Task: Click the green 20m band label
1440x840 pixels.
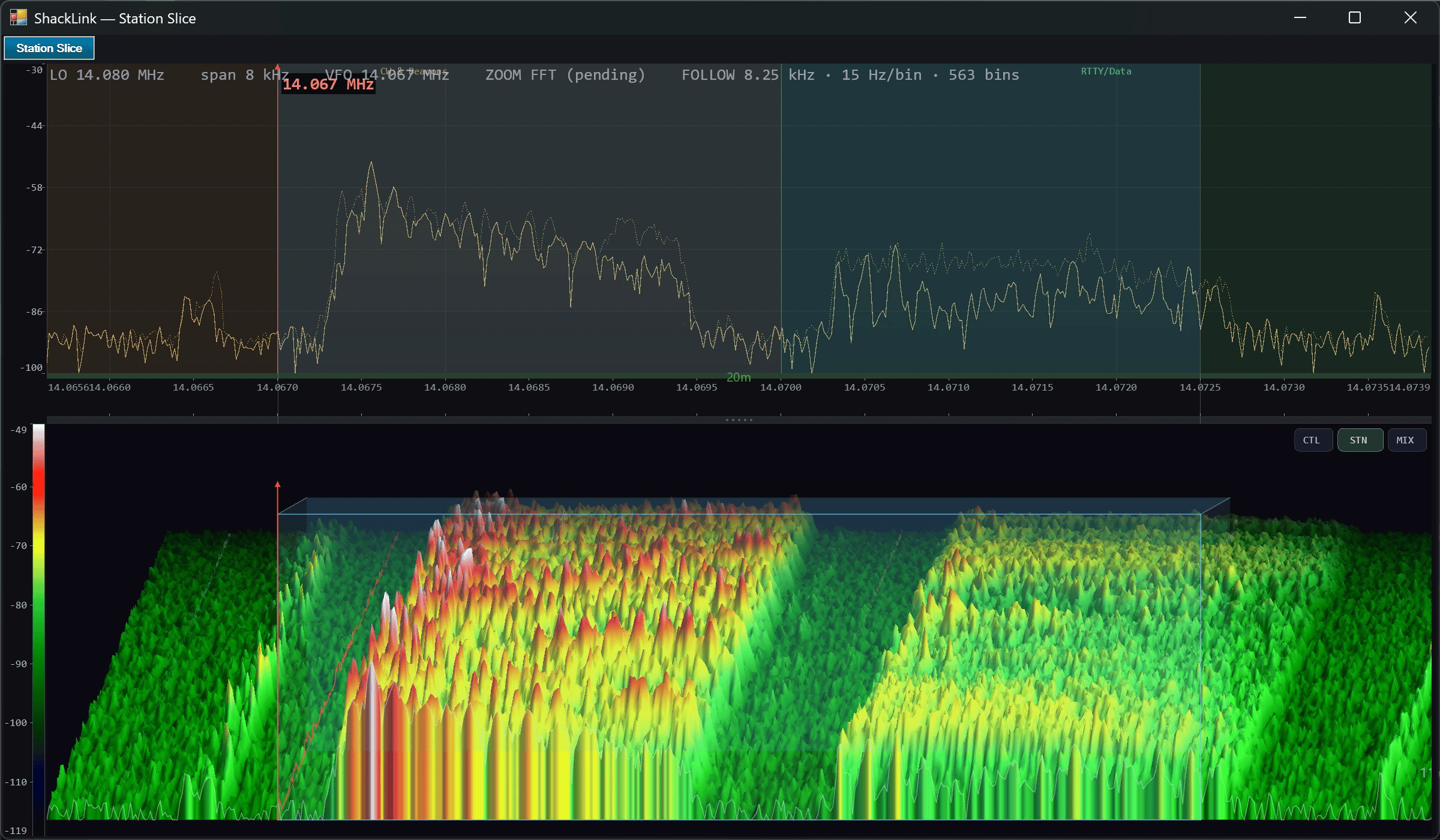Action: (x=739, y=377)
